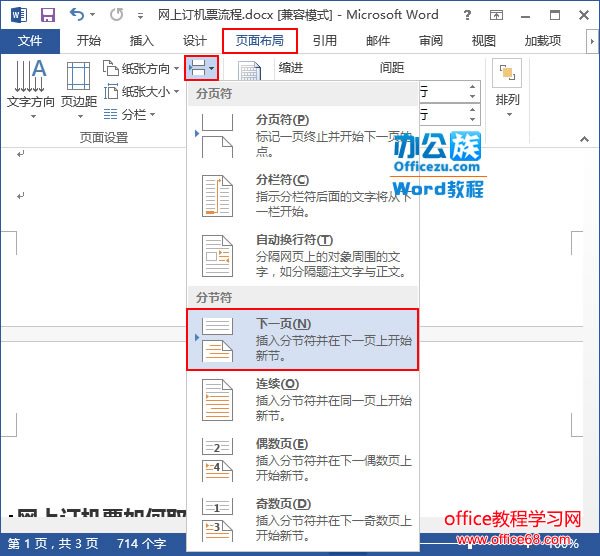Click the 下一页 section break icon
This screenshot has height=556, width=600.
[x=217, y=340]
